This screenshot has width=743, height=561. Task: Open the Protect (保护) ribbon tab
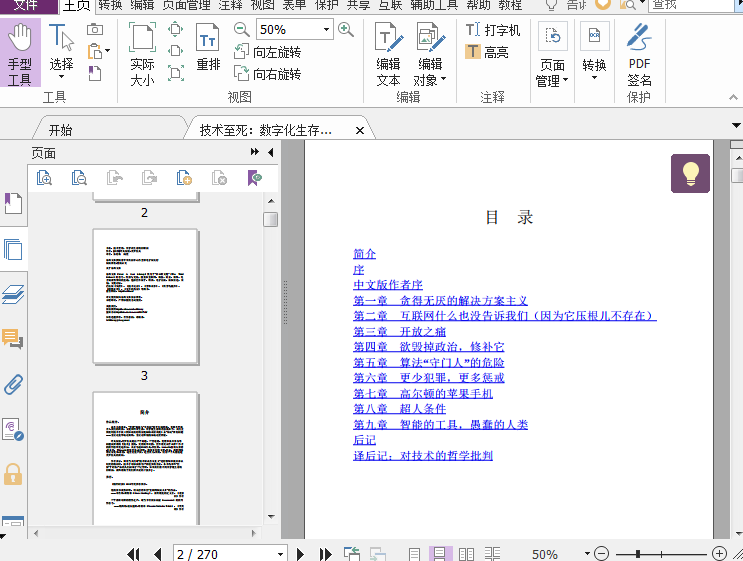(x=326, y=6)
